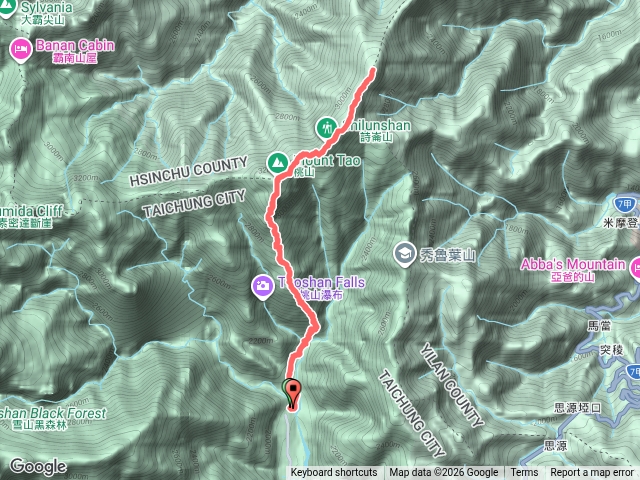Click the 秀魯葉山 school marker icon
The height and width of the screenshot is (480, 640).
[404, 253]
